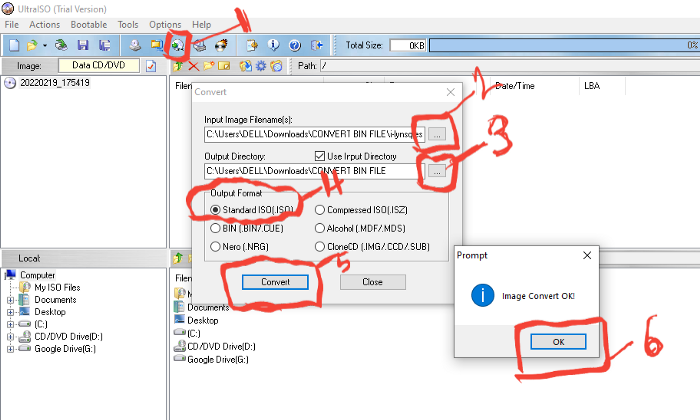Click the green Up folder icon in image pane toolbar
Image resolution: width=700 pixels, height=420 pixels.
pos(178,66)
